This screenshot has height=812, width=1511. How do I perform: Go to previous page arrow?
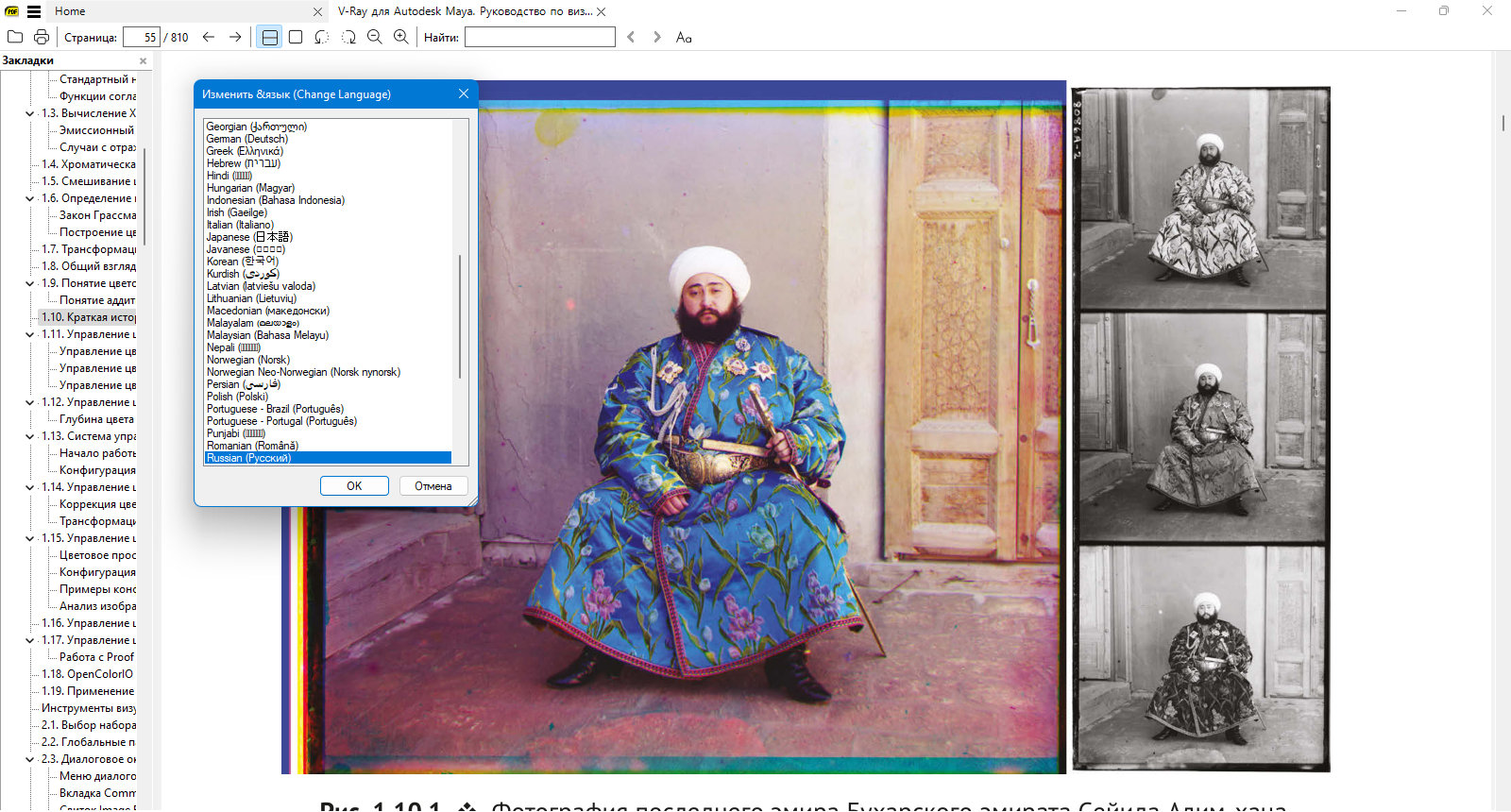[209, 37]
